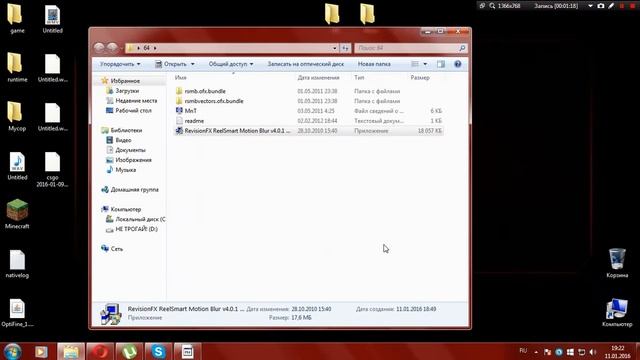Select the csgo 2016-01-09 file on desktop
The width and height of the screenshot is (640, 360).
point(52,169)
